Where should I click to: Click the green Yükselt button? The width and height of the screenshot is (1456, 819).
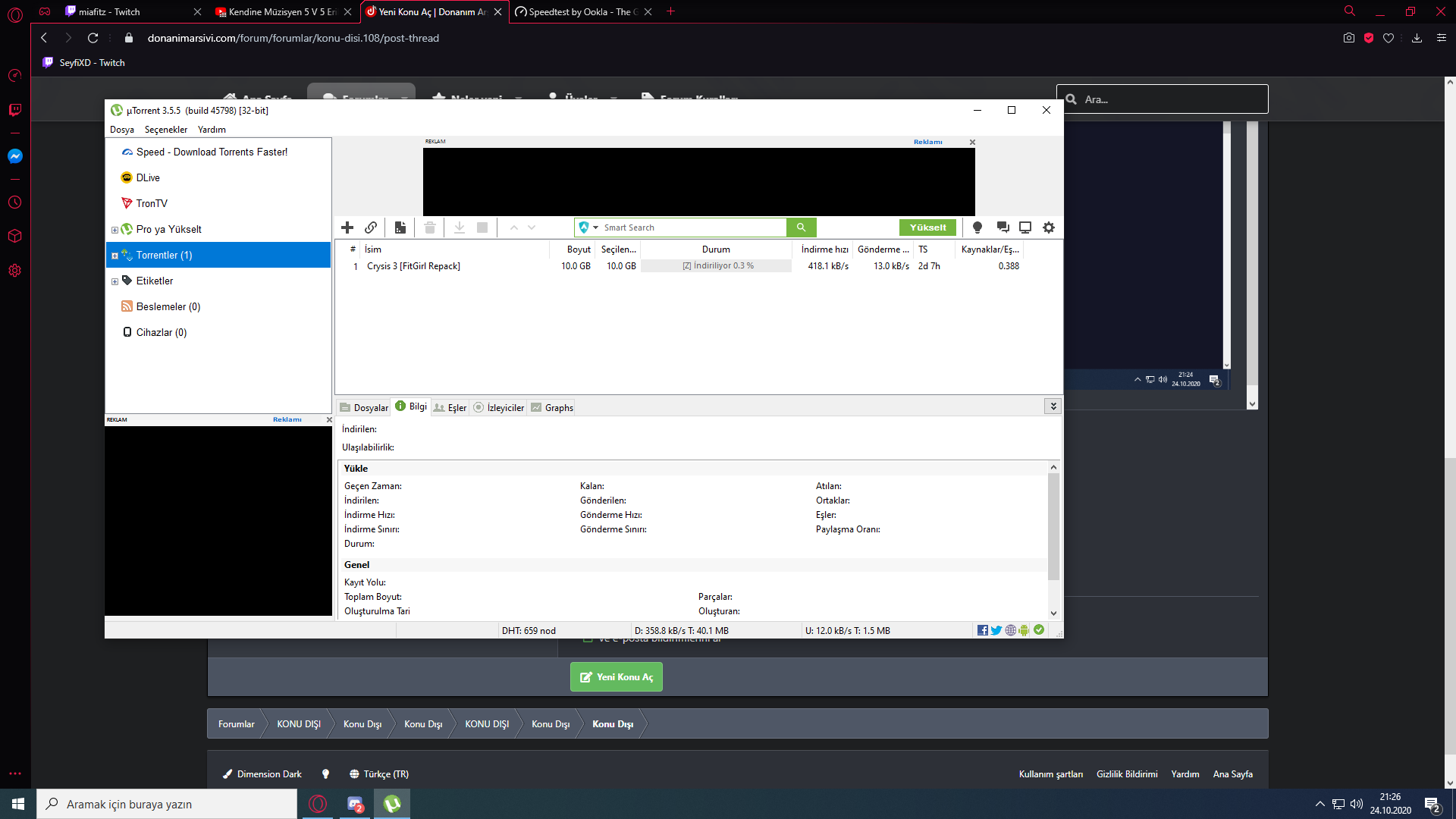point(927,227)
